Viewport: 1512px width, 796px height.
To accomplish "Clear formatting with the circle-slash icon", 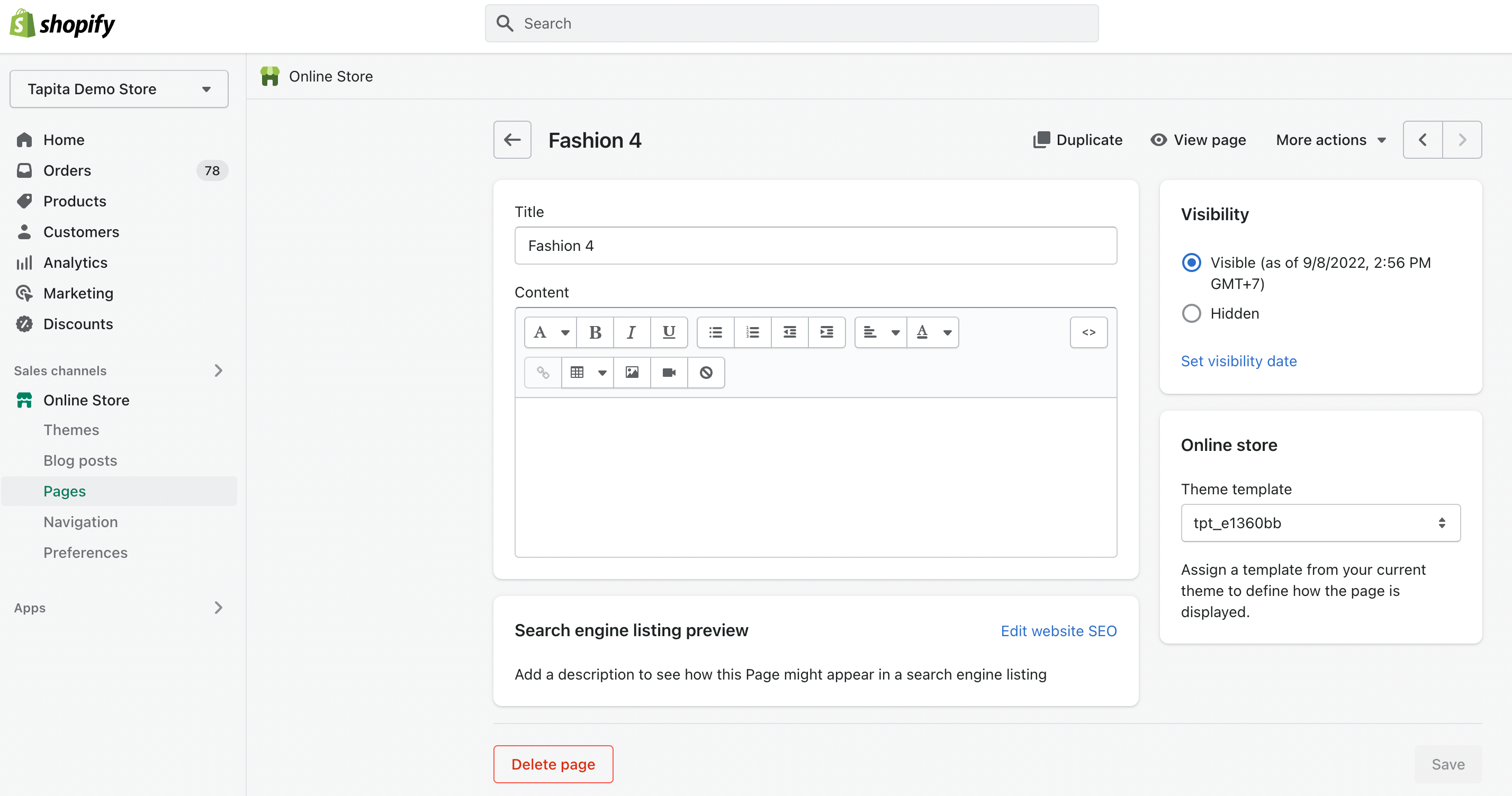I will [706, 373].
